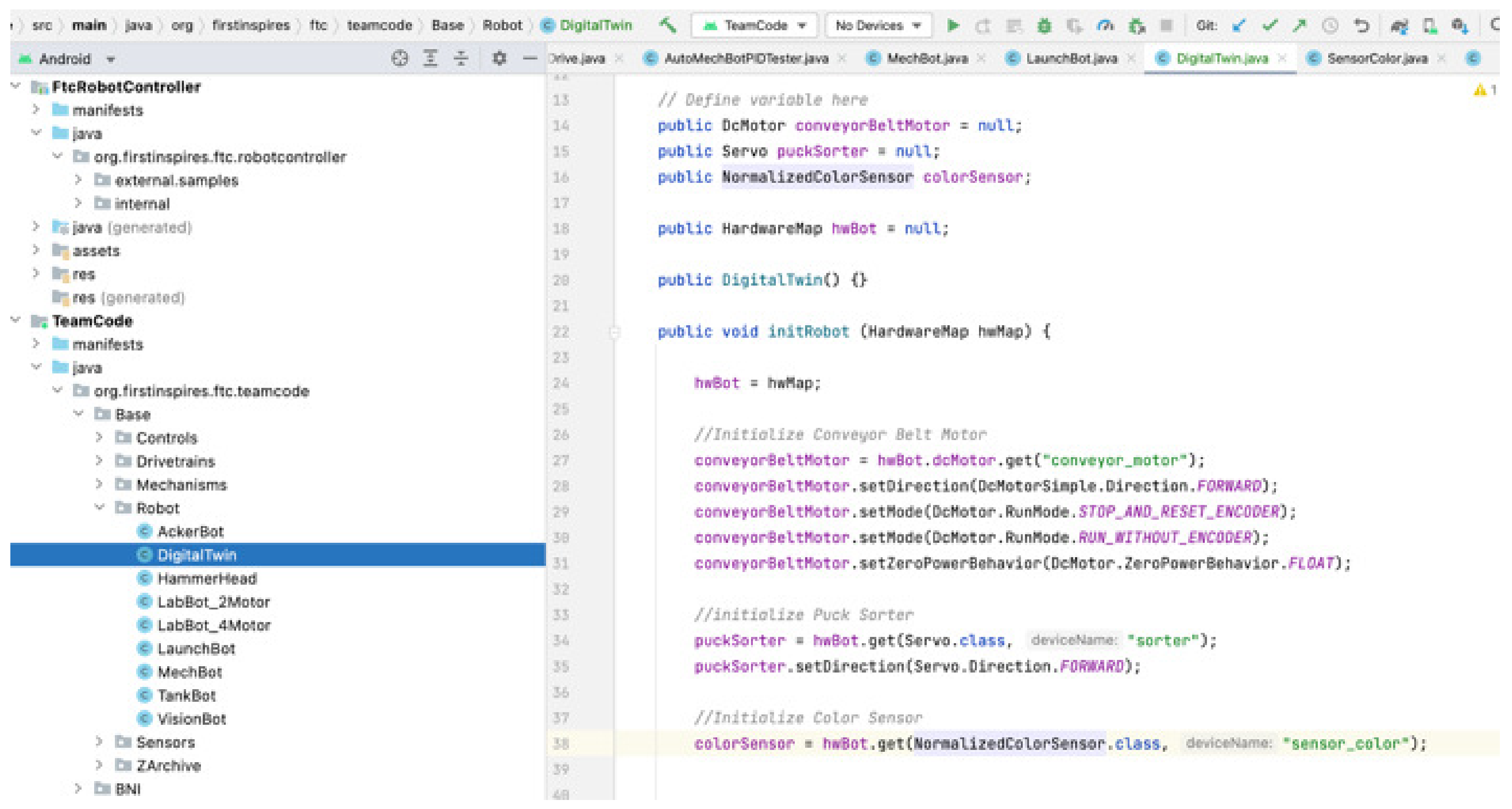
Task: Expand the Sensors folder
Action: [x=99, y=741]
